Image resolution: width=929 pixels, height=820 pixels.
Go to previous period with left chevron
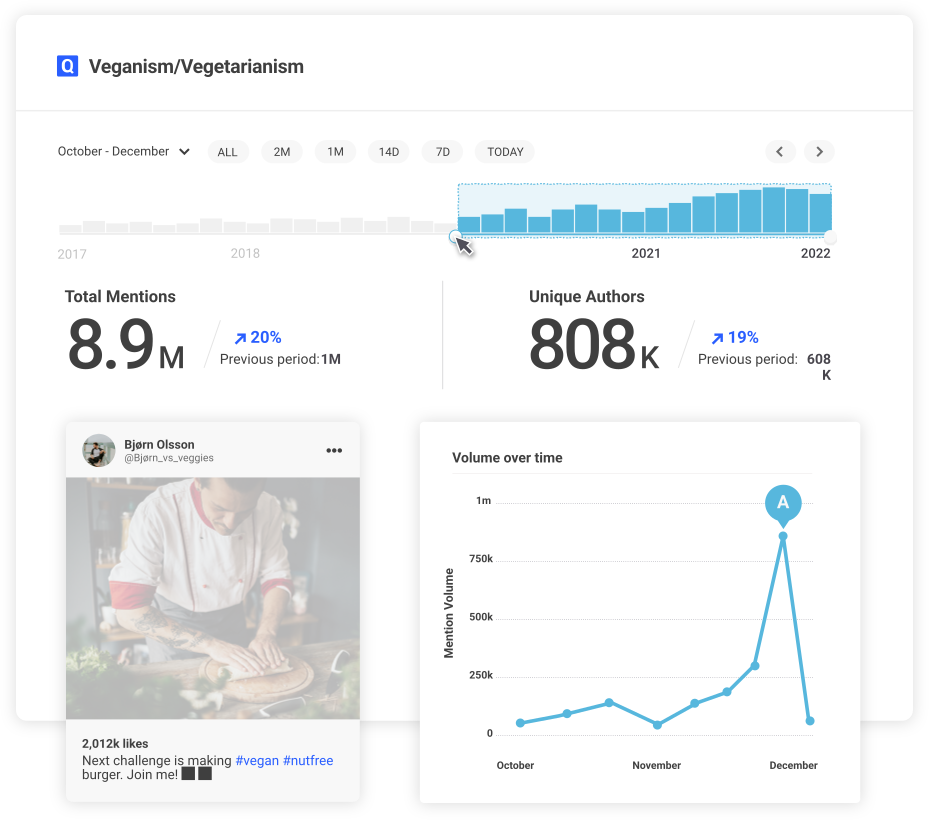point(780,152)
